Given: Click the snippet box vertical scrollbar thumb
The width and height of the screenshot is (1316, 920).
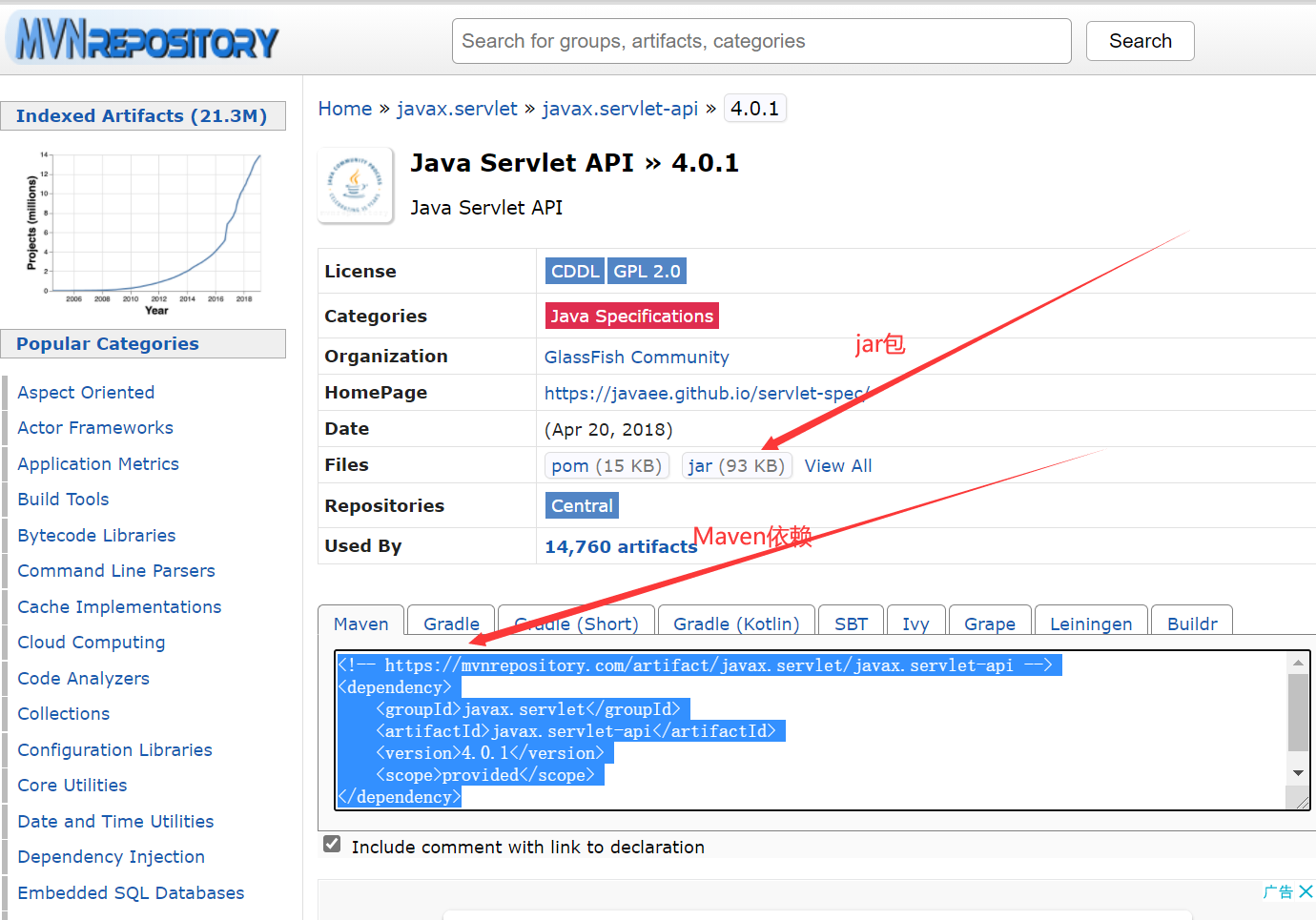Looking at the screenshot, I should pyautogui.click(x=1298, y=712).
